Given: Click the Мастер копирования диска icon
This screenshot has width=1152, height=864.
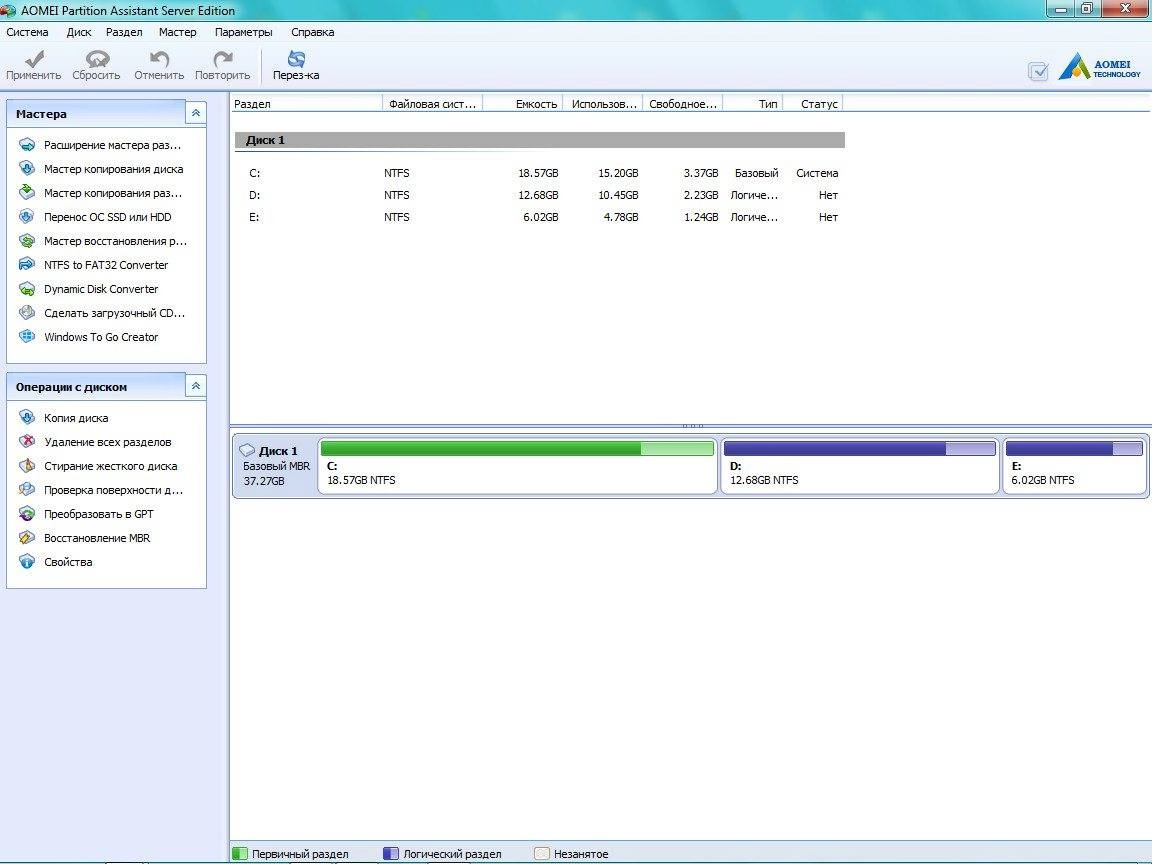Looking at the screenshot, I should coord(27,169).
